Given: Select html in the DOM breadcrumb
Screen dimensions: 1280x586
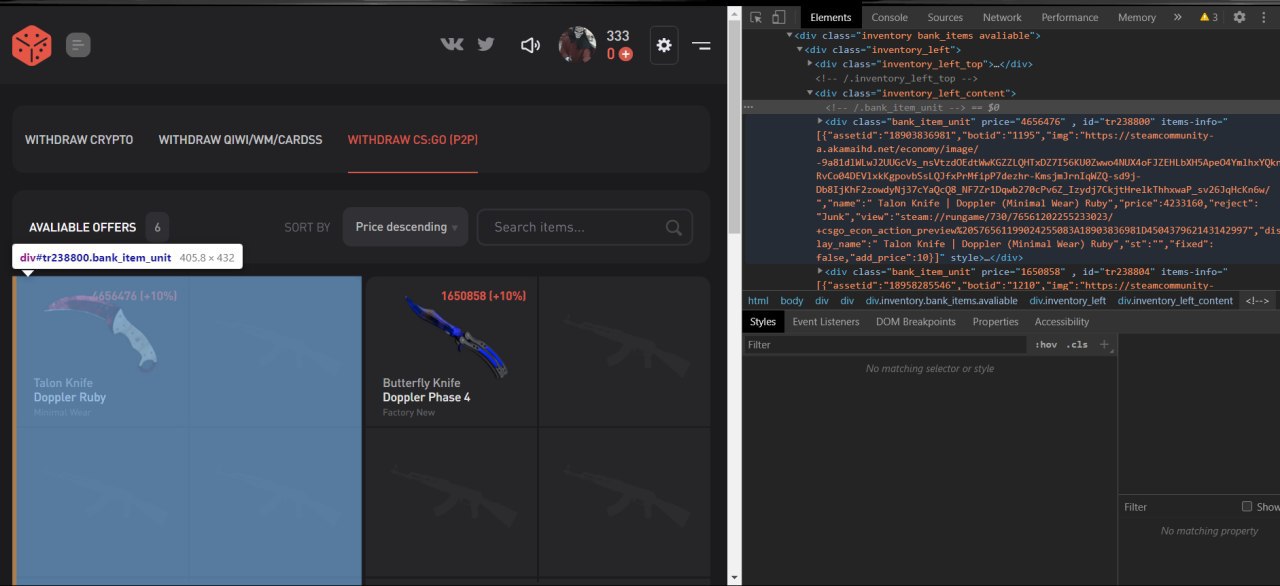Looking at the screenshot, I should [x=759, y=300].
